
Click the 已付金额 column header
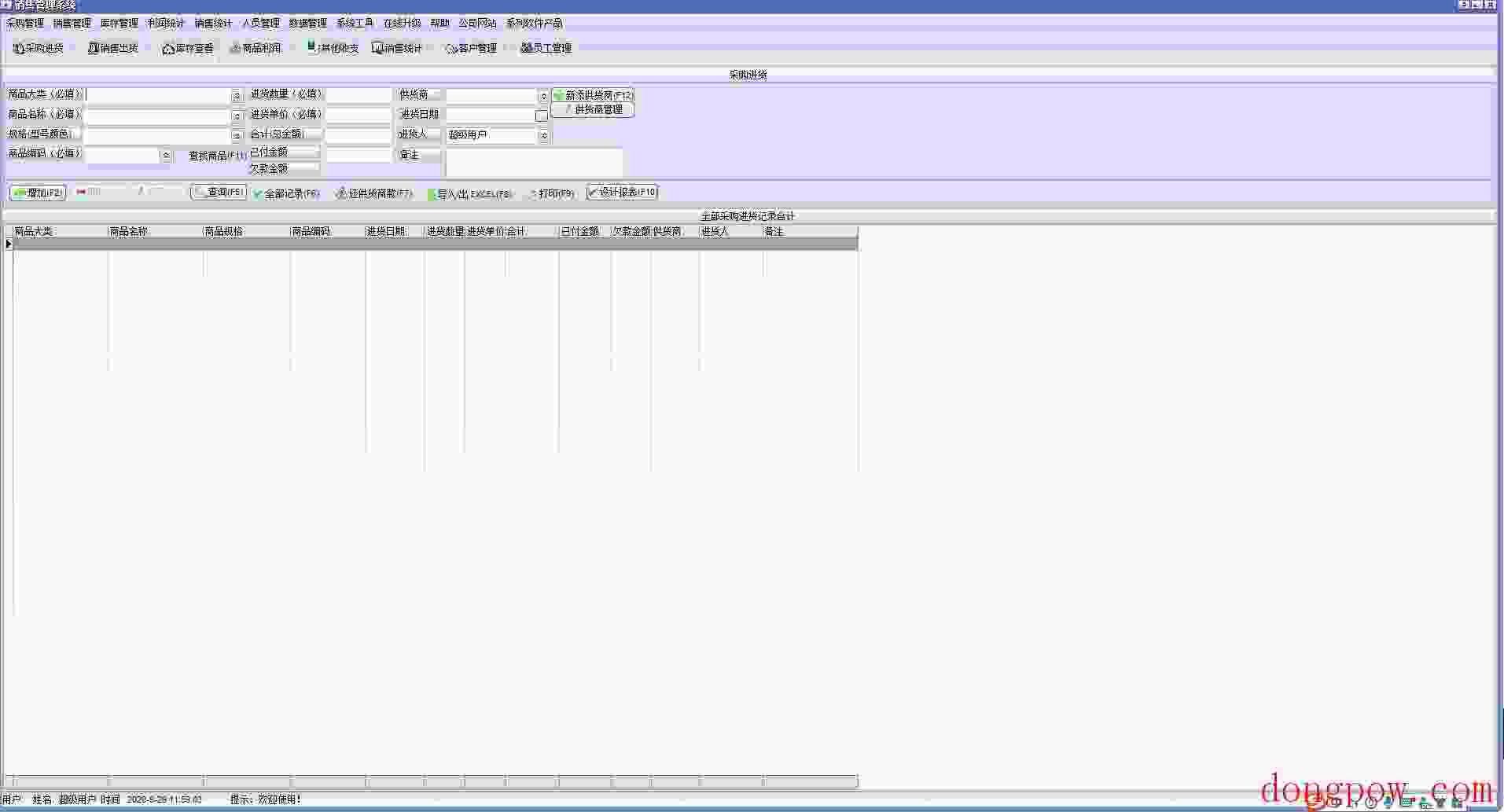[585, 232]
